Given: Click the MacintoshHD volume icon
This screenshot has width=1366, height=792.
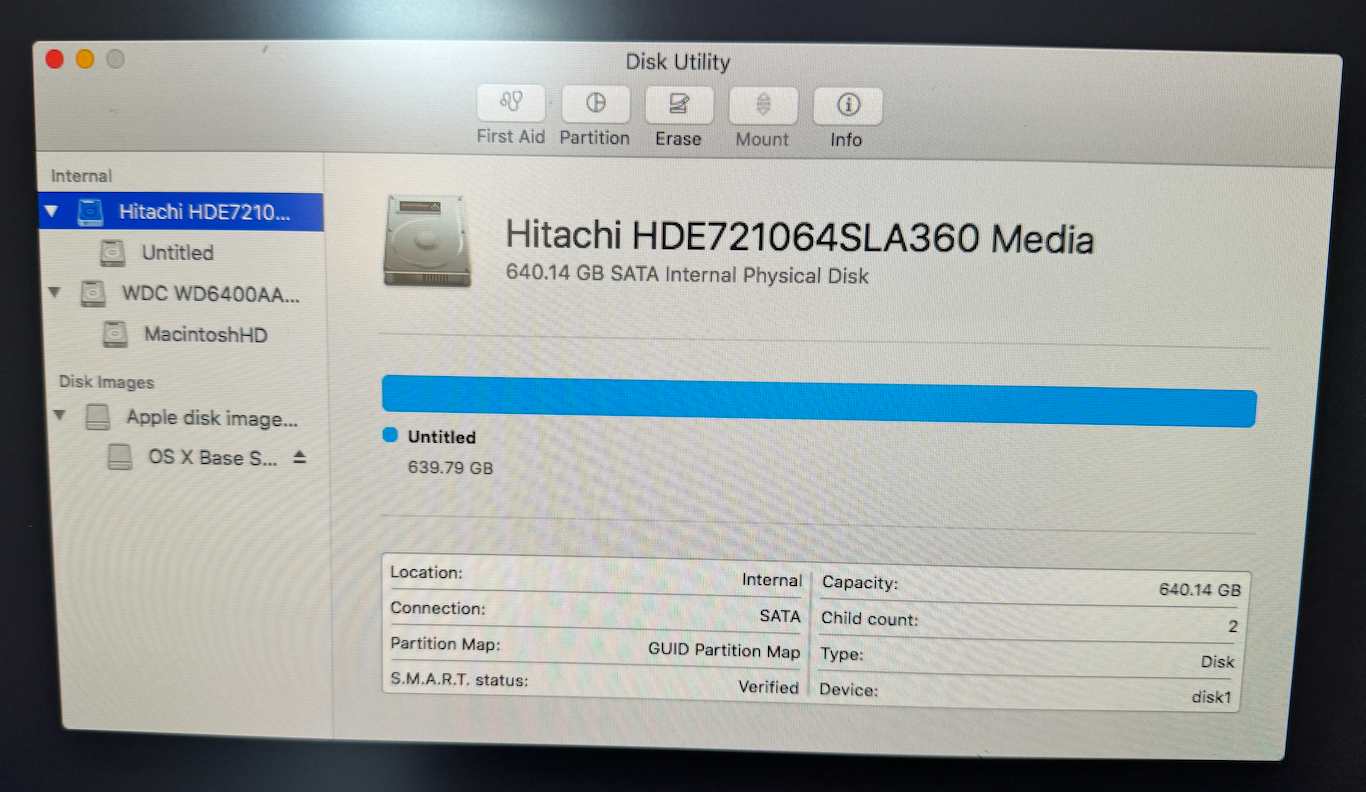Looking at the screenshot, I should 114,334.
